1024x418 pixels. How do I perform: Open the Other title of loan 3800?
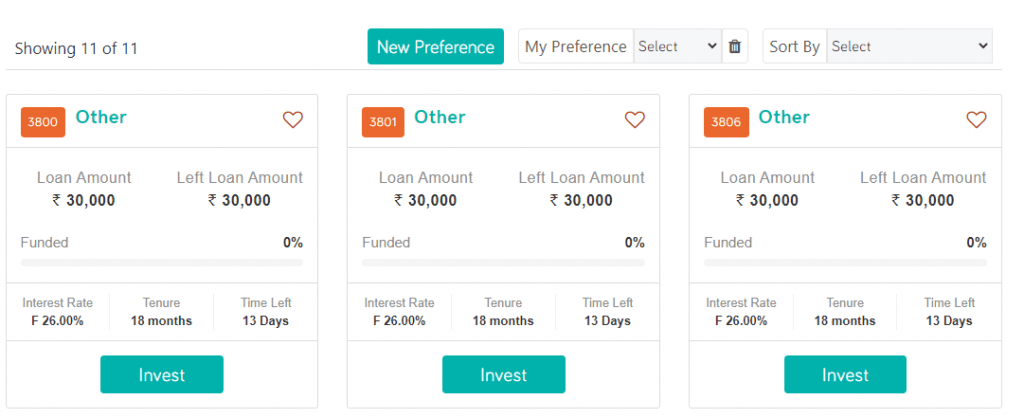(101, 117)
